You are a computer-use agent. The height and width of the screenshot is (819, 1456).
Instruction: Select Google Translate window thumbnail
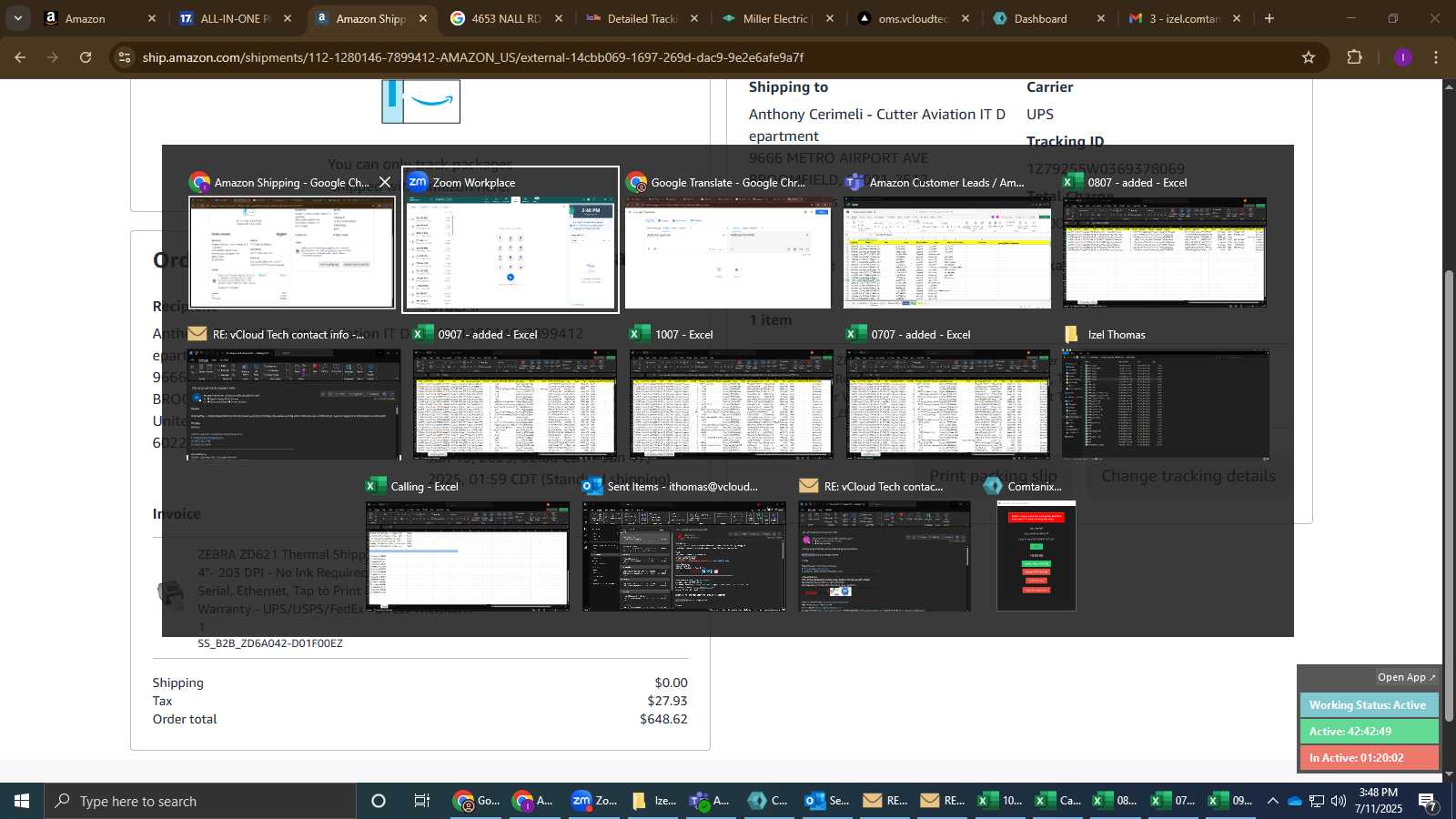pos(728,254)
